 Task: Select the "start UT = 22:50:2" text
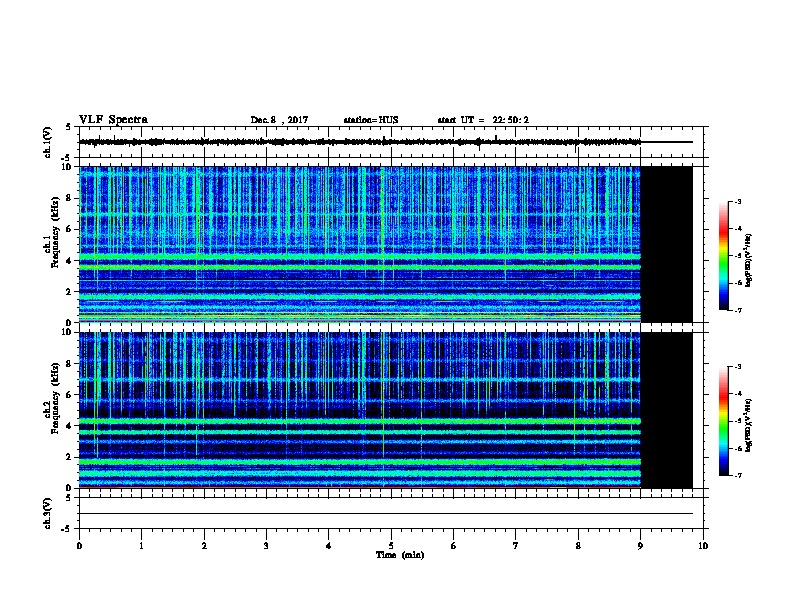(x=483, y=120)
